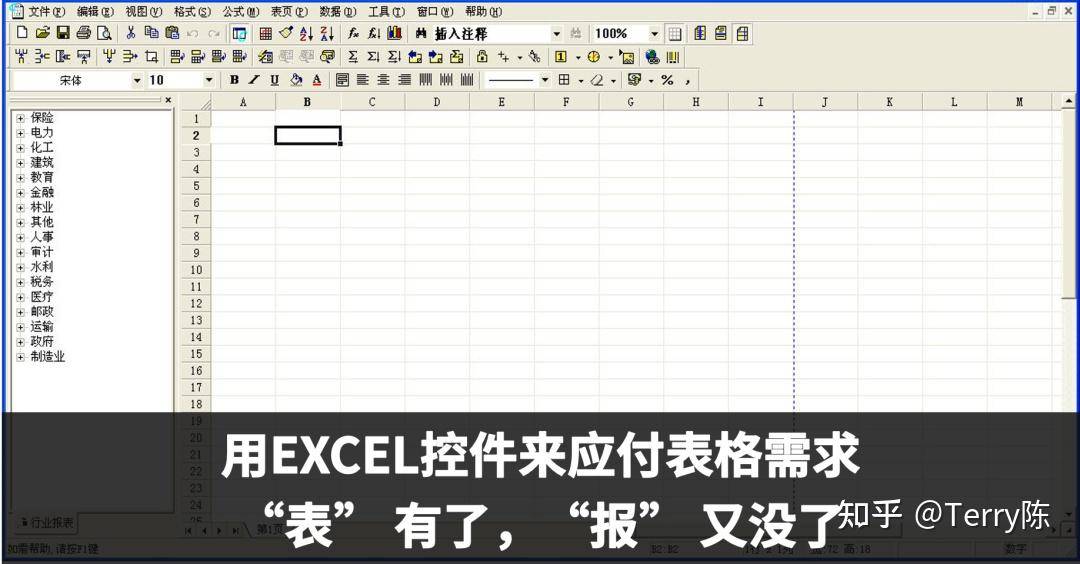This screenshot has height=564, width=1080.
Task: Open the 视图(V) menu
Action: click(143, 12)
